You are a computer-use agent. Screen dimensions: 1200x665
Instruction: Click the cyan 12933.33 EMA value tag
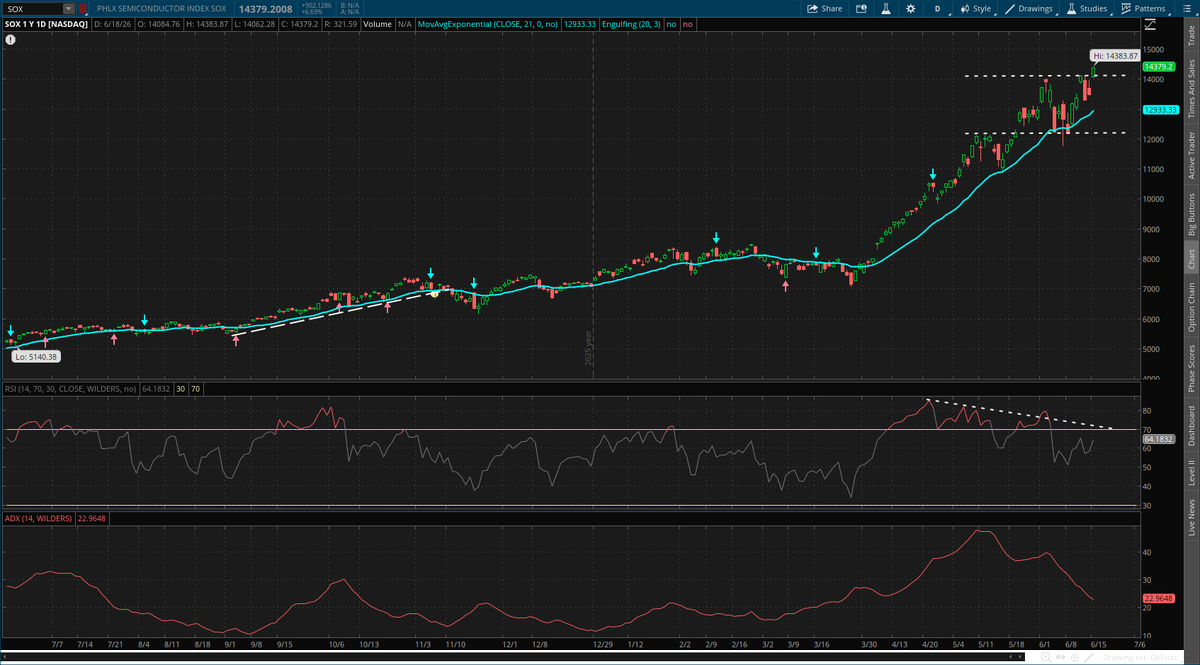(1160, 109)
